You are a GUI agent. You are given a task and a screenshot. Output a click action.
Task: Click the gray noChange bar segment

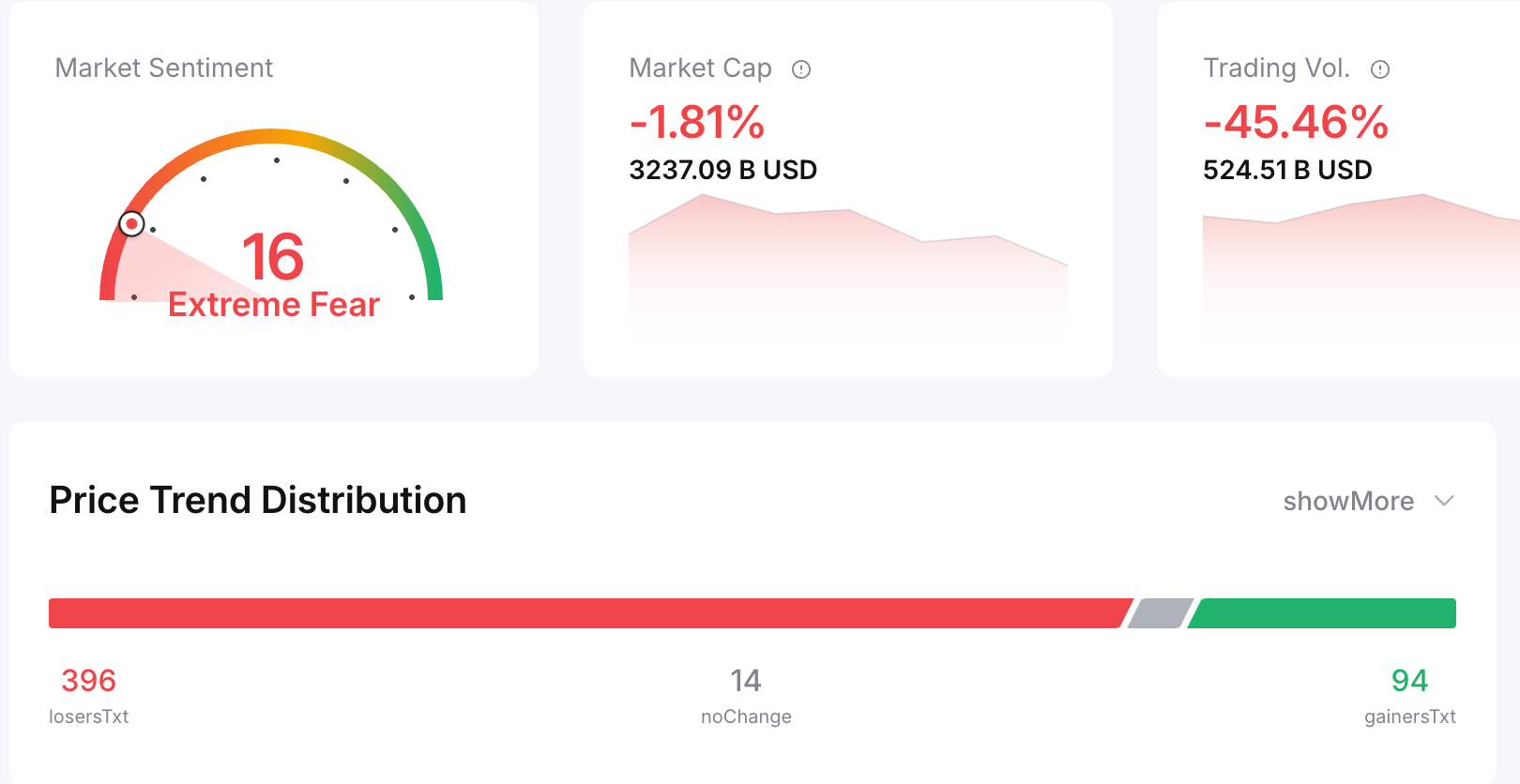[1161, 613]
